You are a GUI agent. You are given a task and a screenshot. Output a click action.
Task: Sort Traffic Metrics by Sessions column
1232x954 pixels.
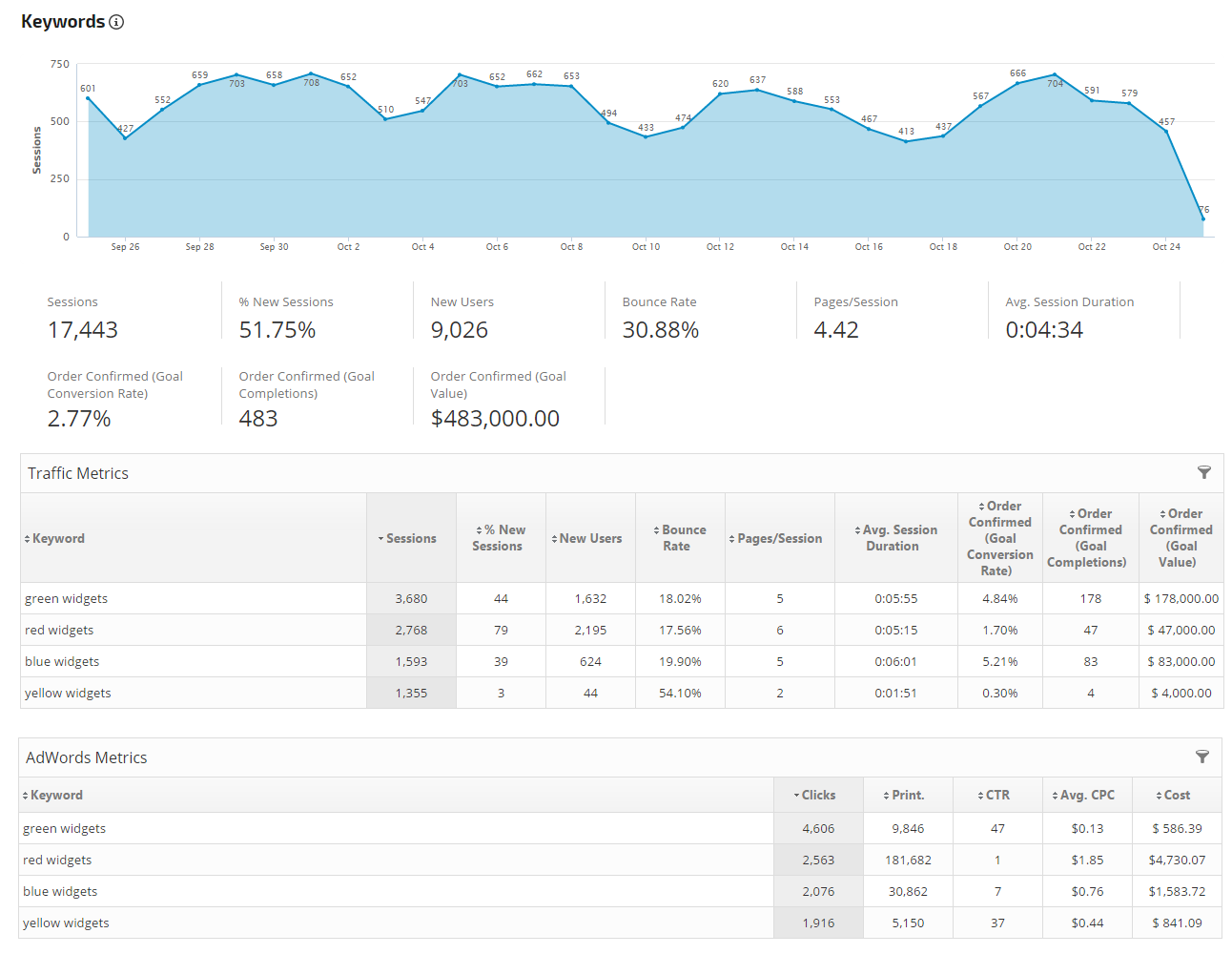[x=411, y=538]
